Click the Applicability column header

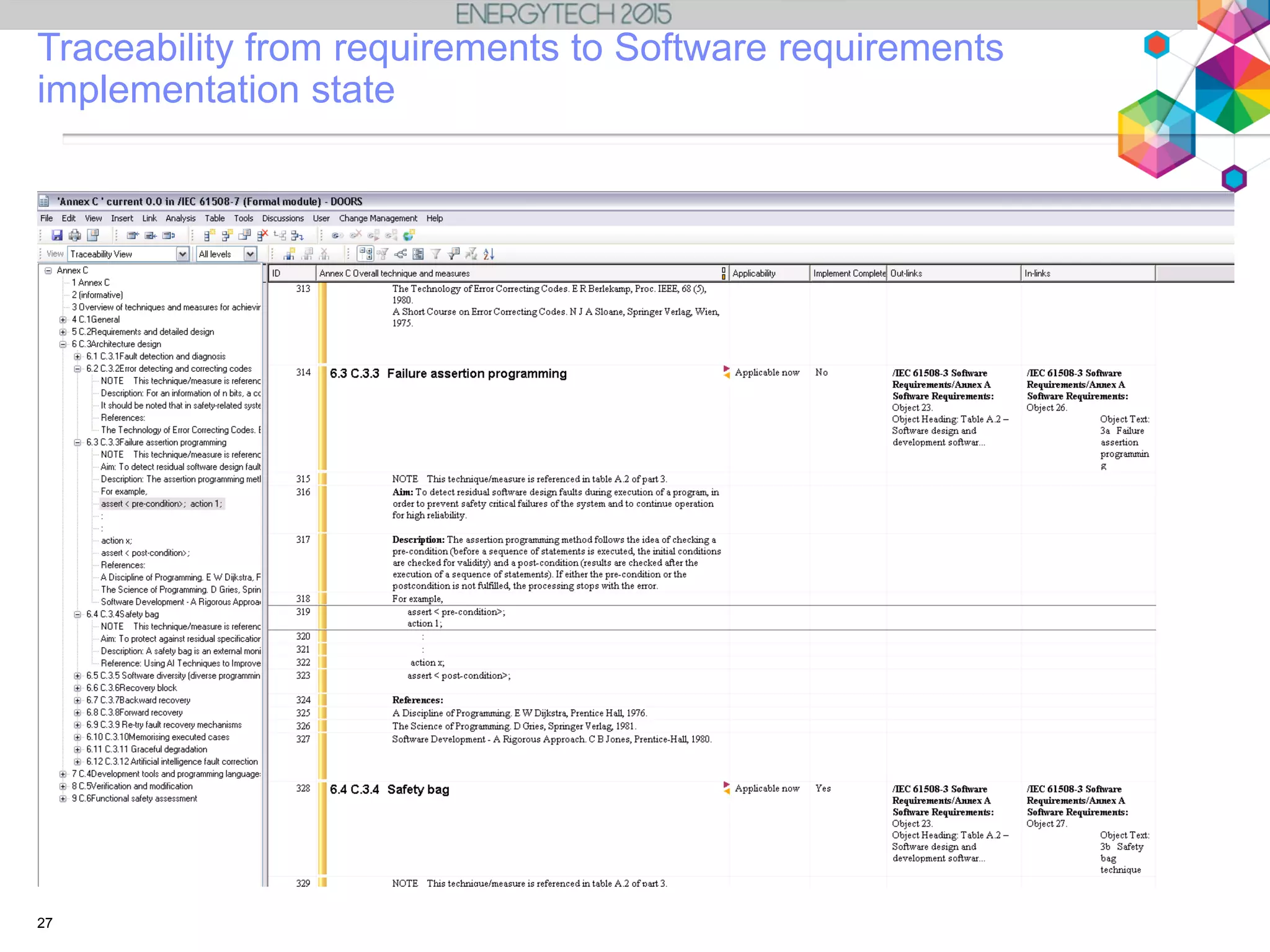pos(769,273)
